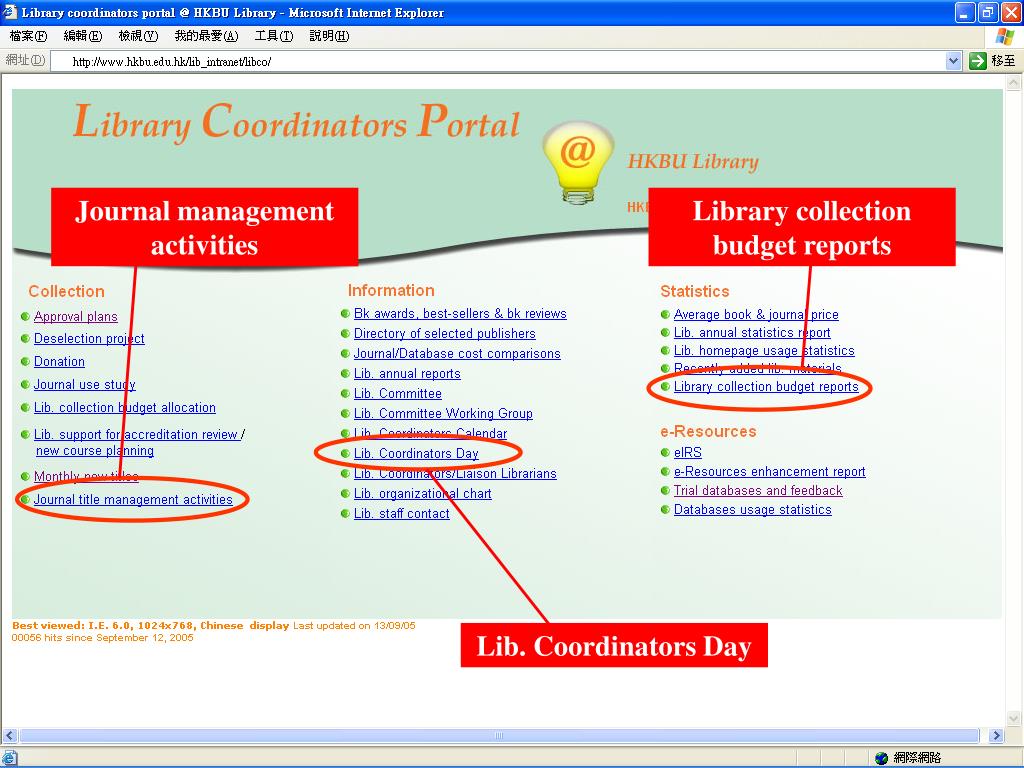Click the horizontal scrollbar thumb
The height and width of the screenshot is (768, 1024).
coord(499,735)
